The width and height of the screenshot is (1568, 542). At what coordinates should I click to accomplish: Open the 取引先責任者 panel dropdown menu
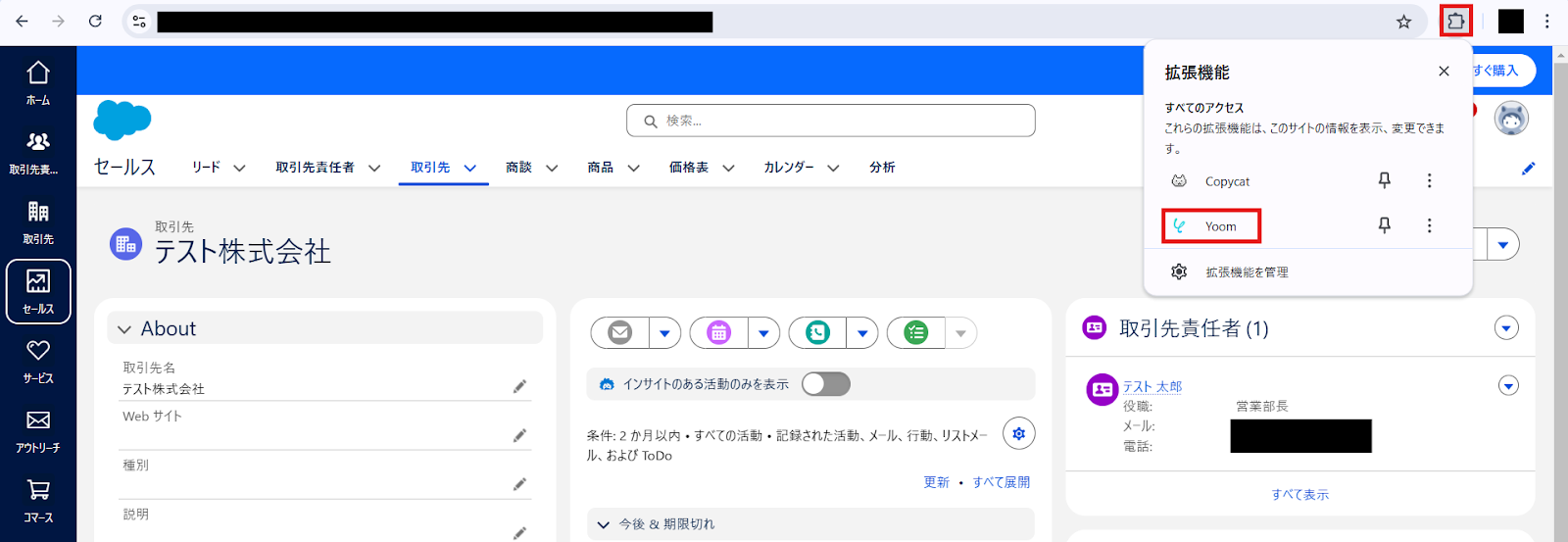(x=1506, y=328)
